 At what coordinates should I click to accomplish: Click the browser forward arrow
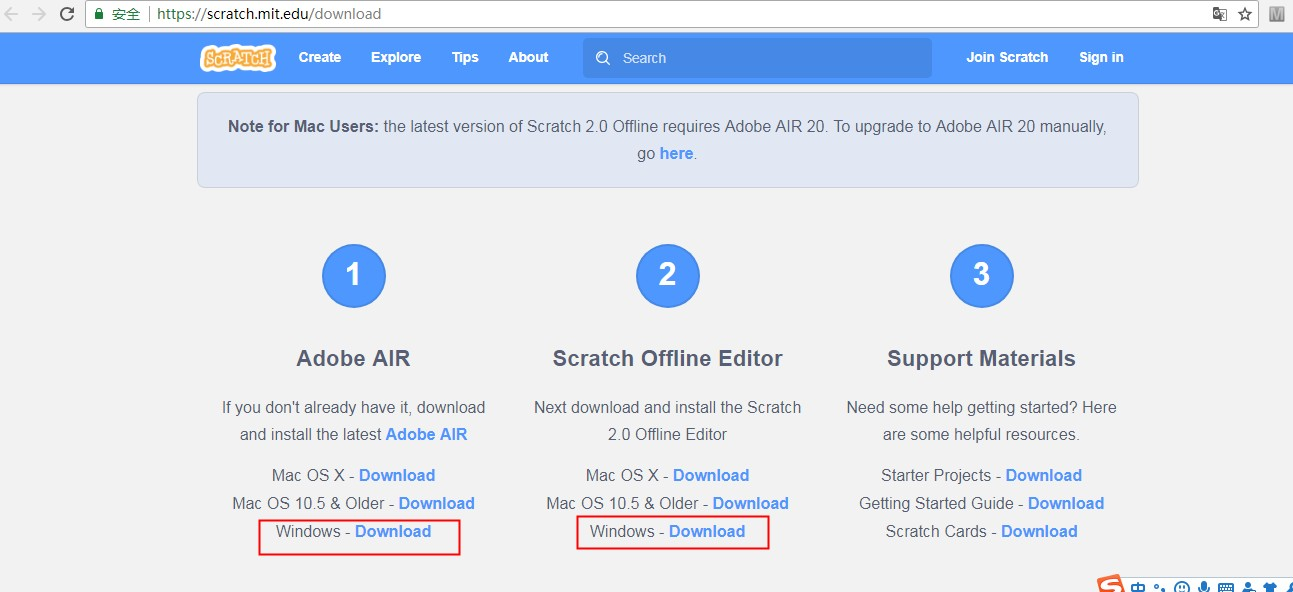pos(39,14)
